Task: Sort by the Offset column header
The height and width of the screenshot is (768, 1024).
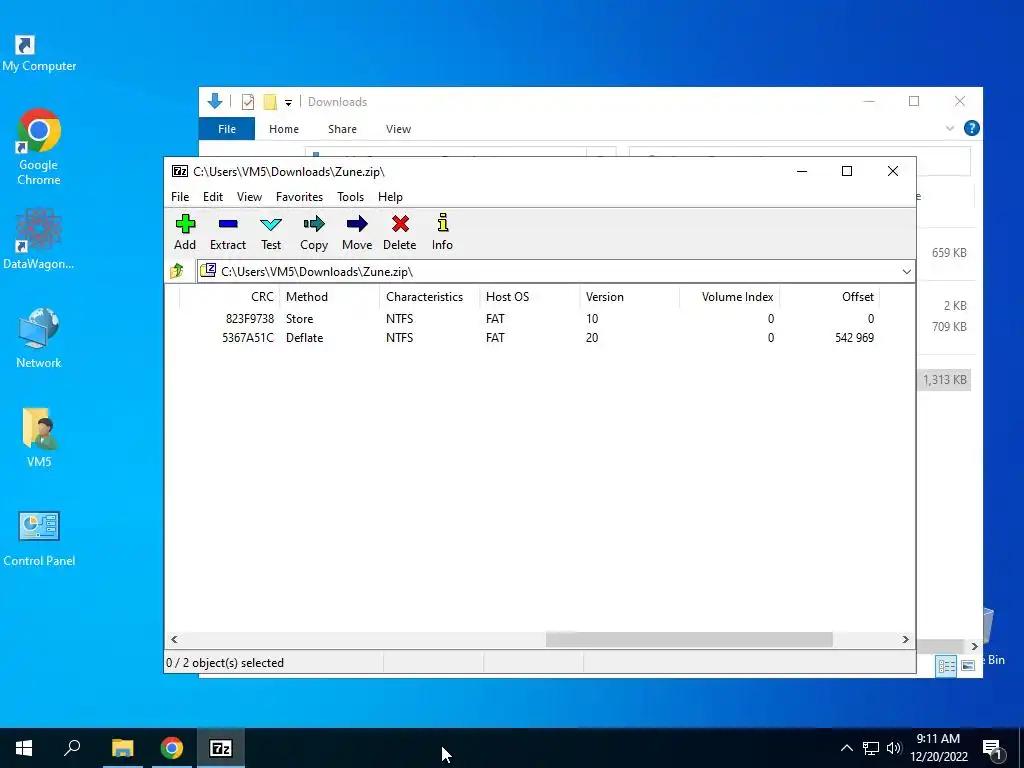Action: [829, 296]
